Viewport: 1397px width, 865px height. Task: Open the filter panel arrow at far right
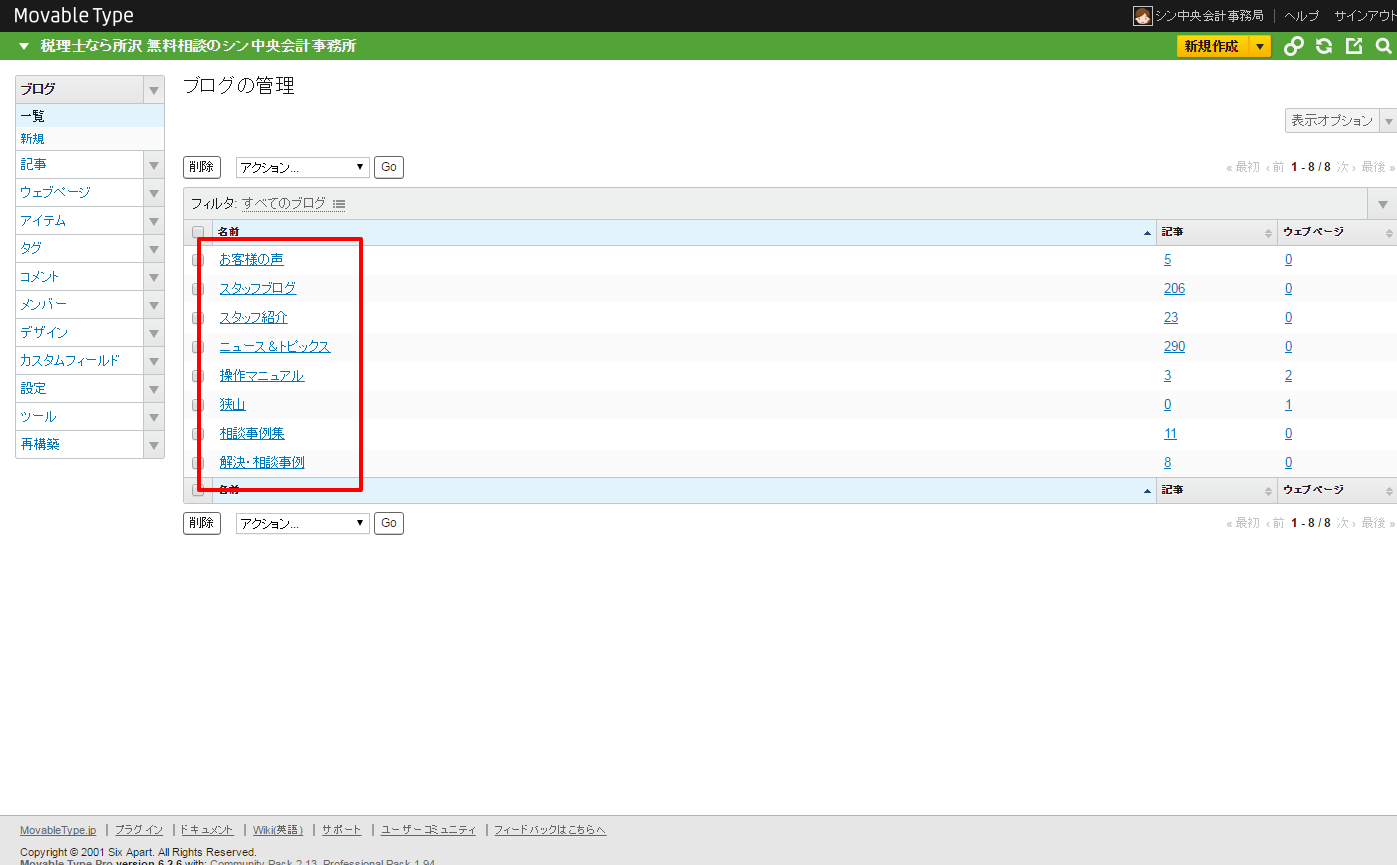pos(1382,204)
